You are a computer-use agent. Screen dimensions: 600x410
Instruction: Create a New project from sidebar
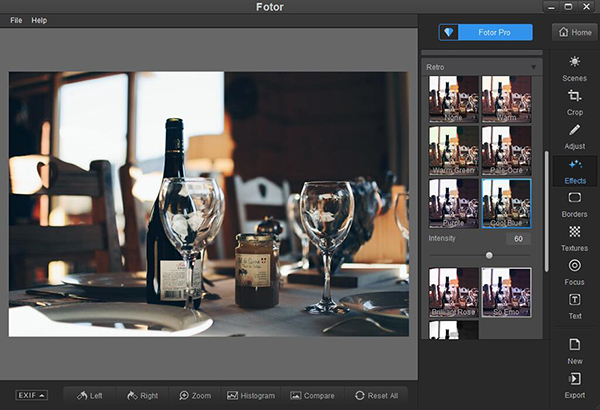574,350
